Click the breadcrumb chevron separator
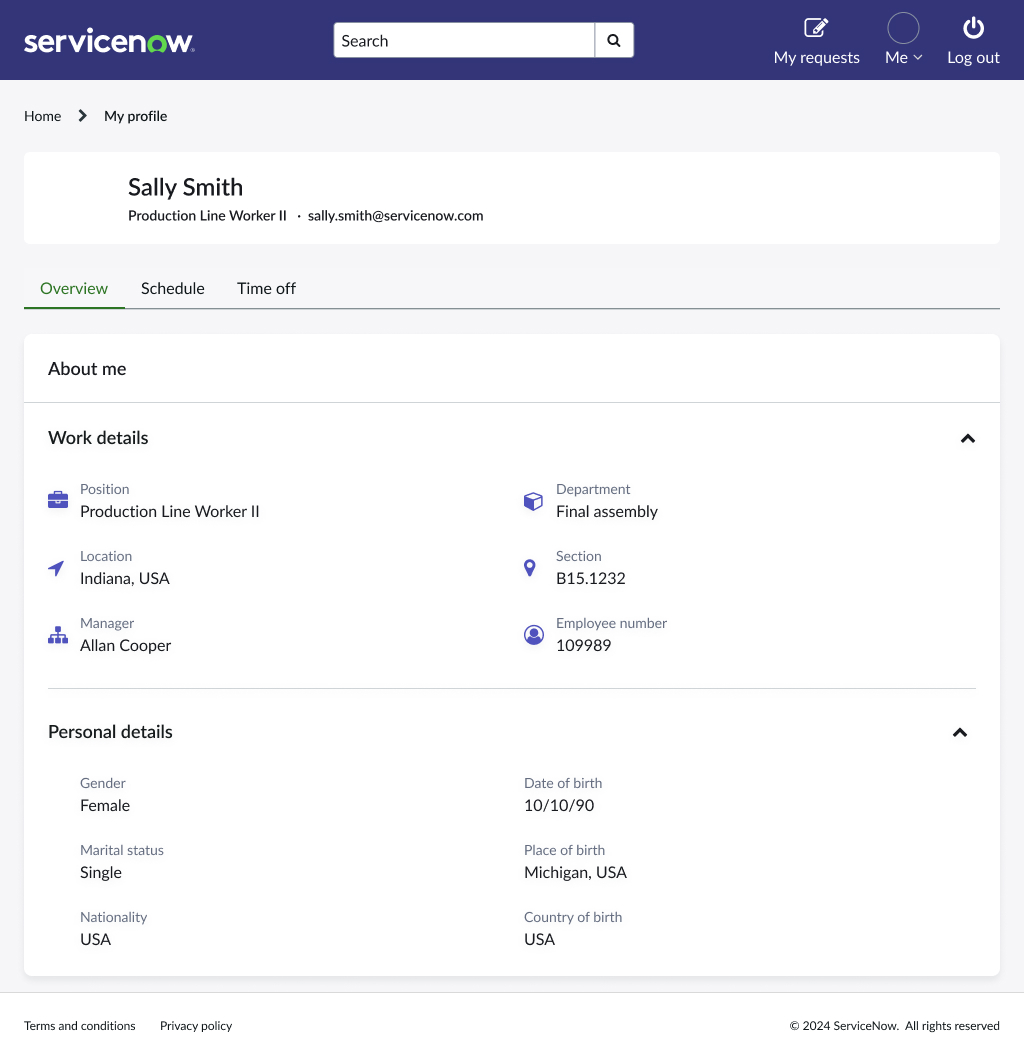Viewport: 1024px width, 1058px height. pyautogui.click(x=82, y=116)
